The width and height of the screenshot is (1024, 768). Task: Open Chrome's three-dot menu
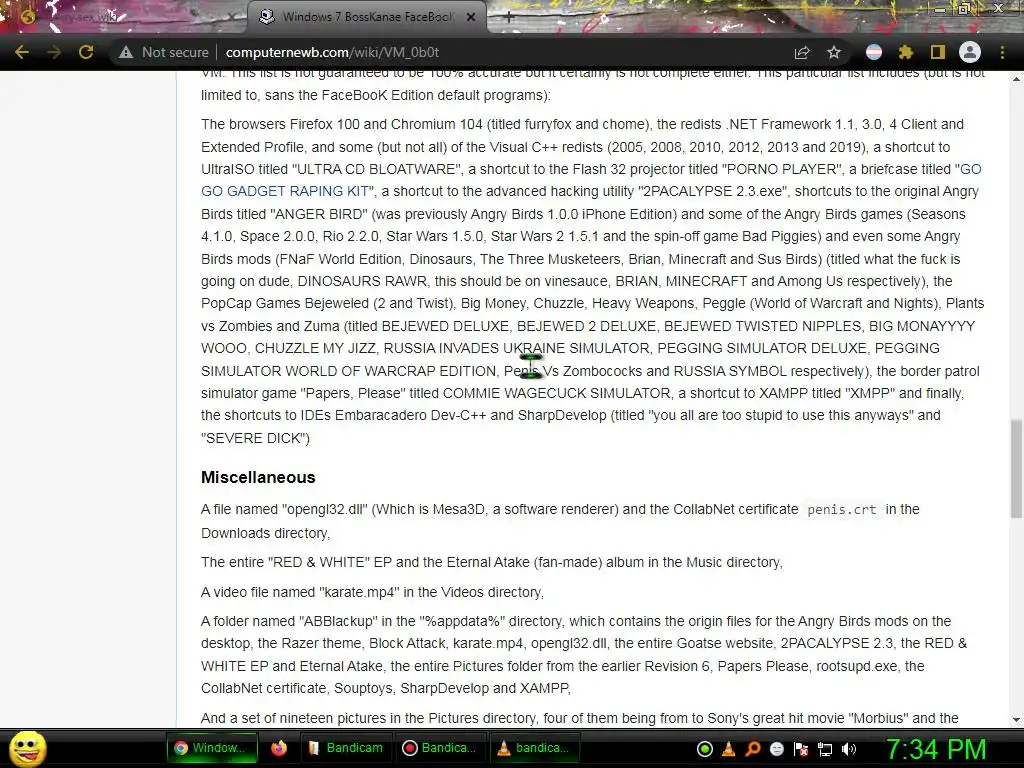pos(1002,52)
